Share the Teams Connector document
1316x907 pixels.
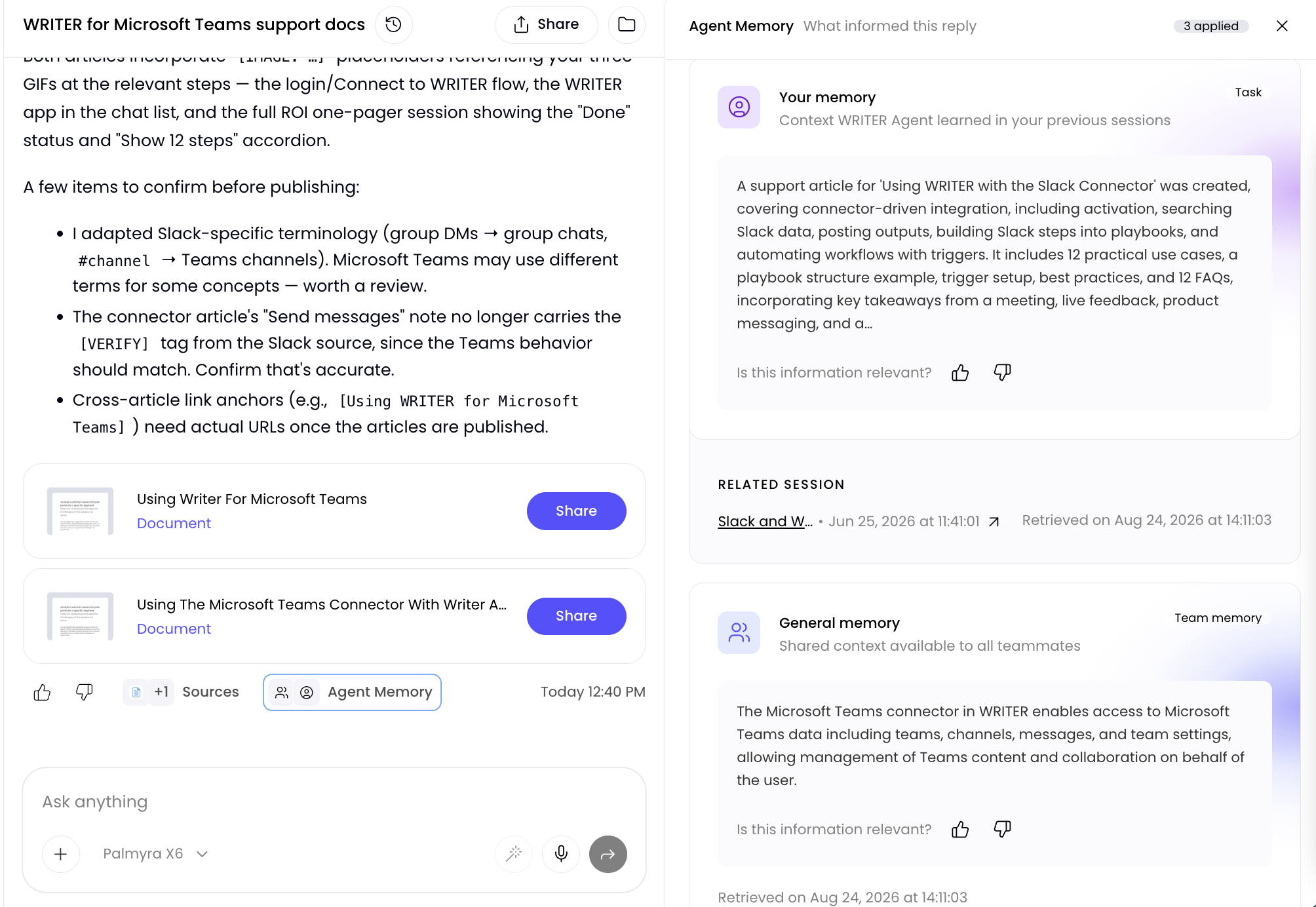pos(576,616)
